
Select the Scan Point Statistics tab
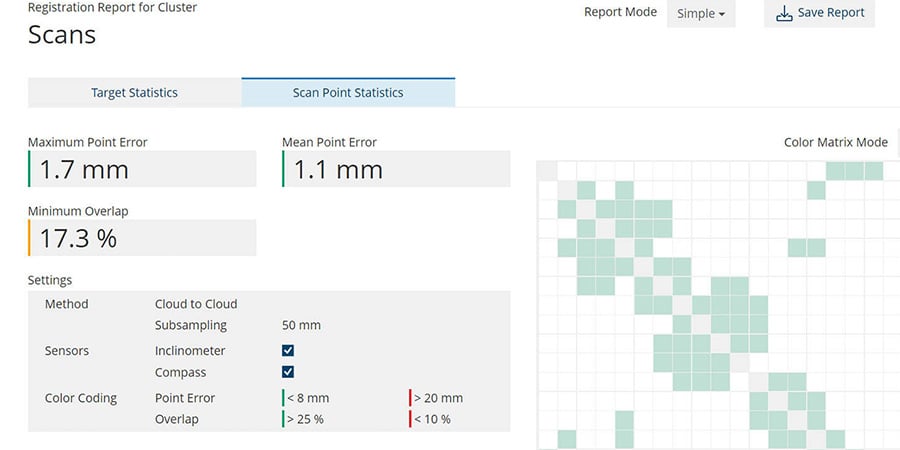(348, 93)
